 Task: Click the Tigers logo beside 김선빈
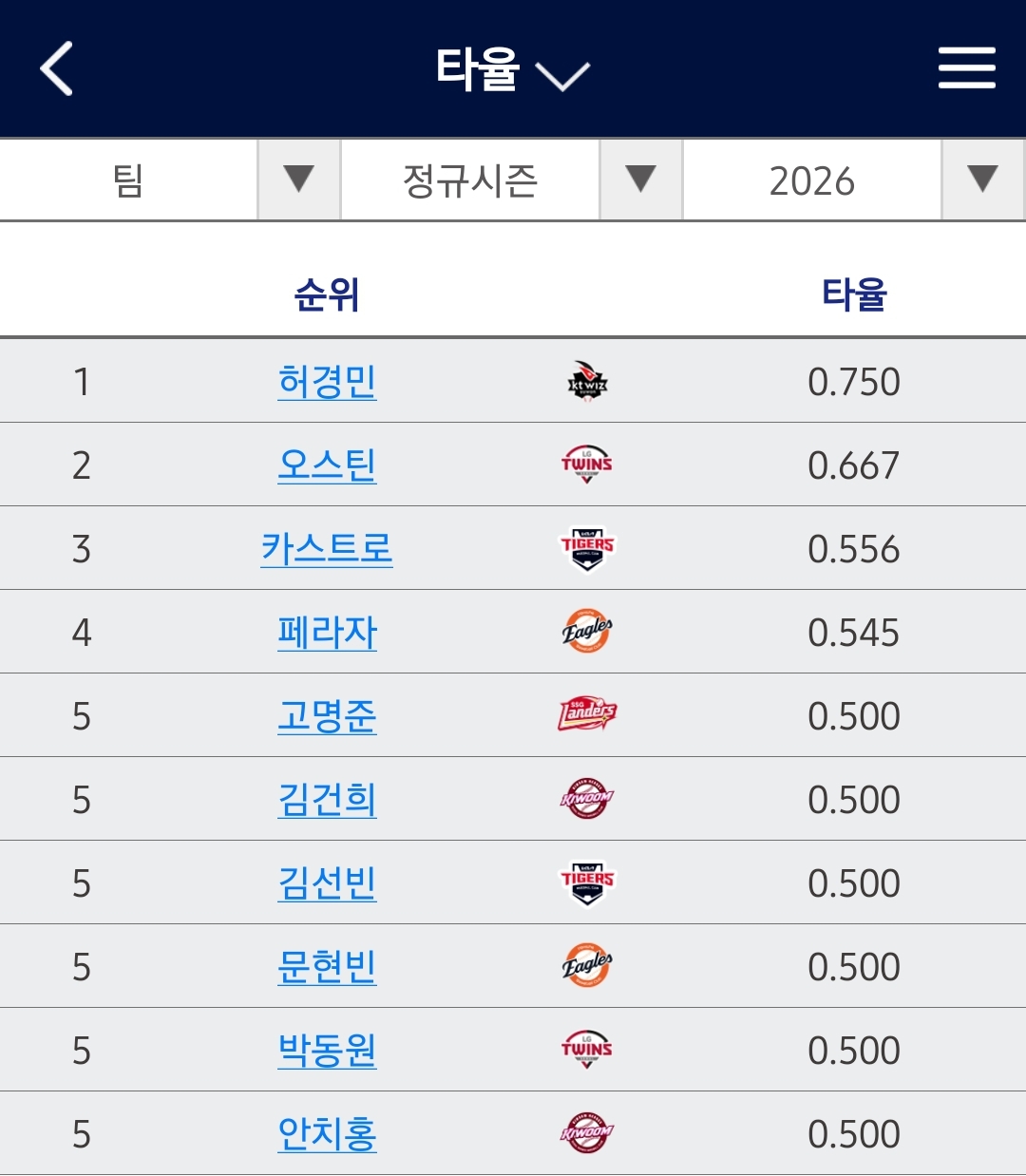(x=587, y=883)
